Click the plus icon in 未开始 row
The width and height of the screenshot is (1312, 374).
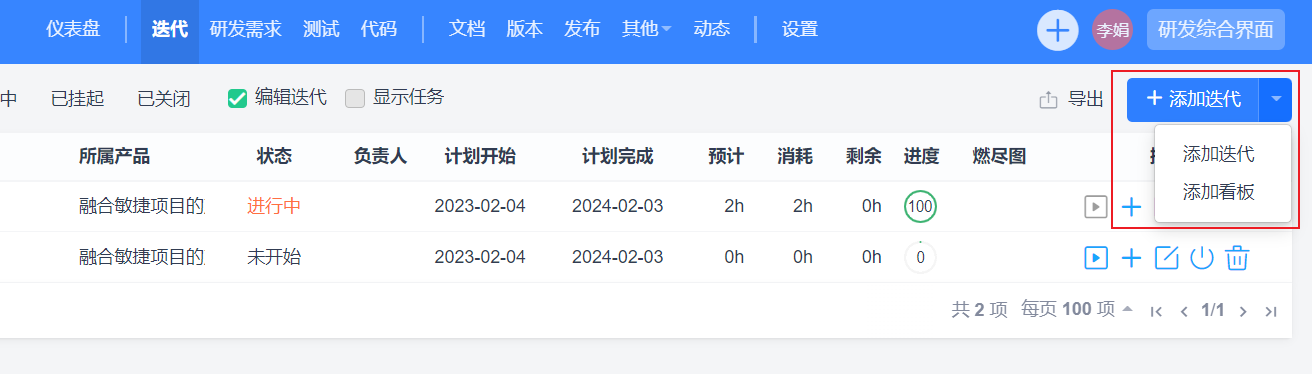(x=1131, y=258)
